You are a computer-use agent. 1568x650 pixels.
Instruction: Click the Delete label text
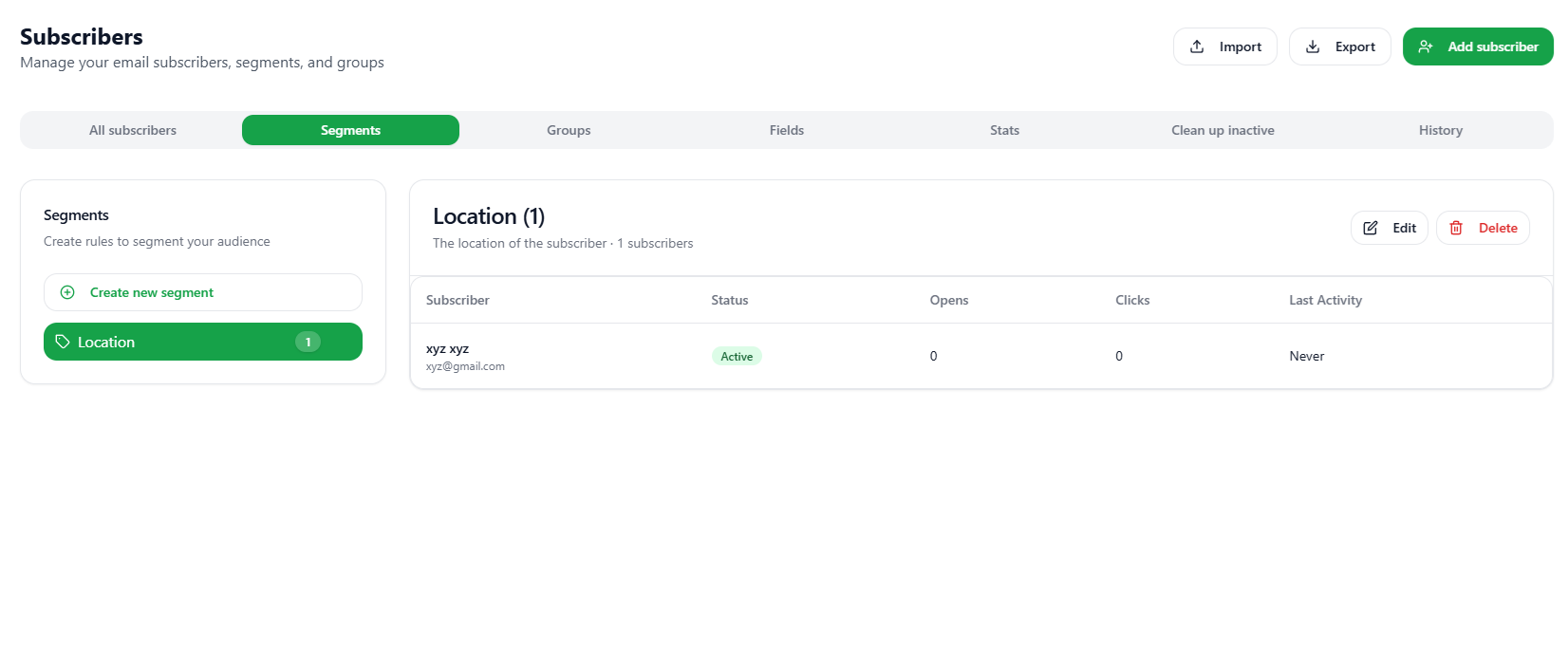1498,228
